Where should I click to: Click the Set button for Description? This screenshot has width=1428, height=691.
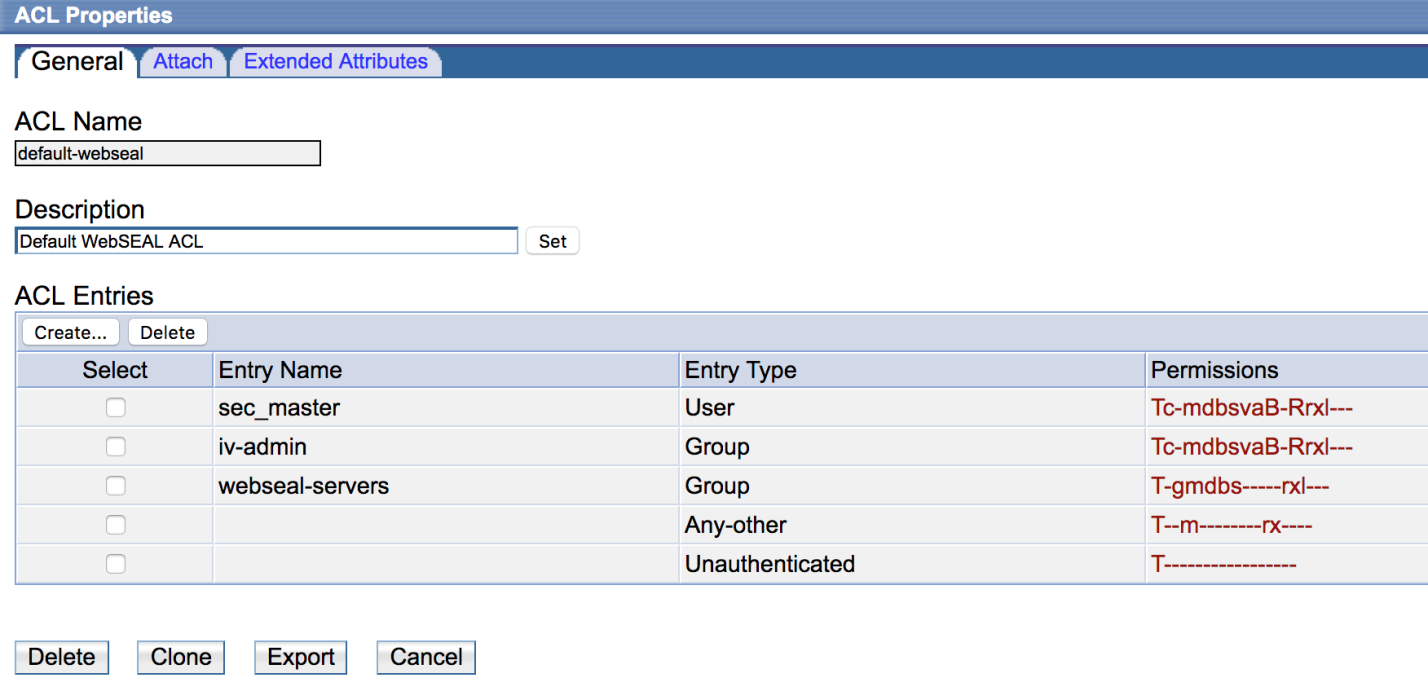[x=552, y=240]
